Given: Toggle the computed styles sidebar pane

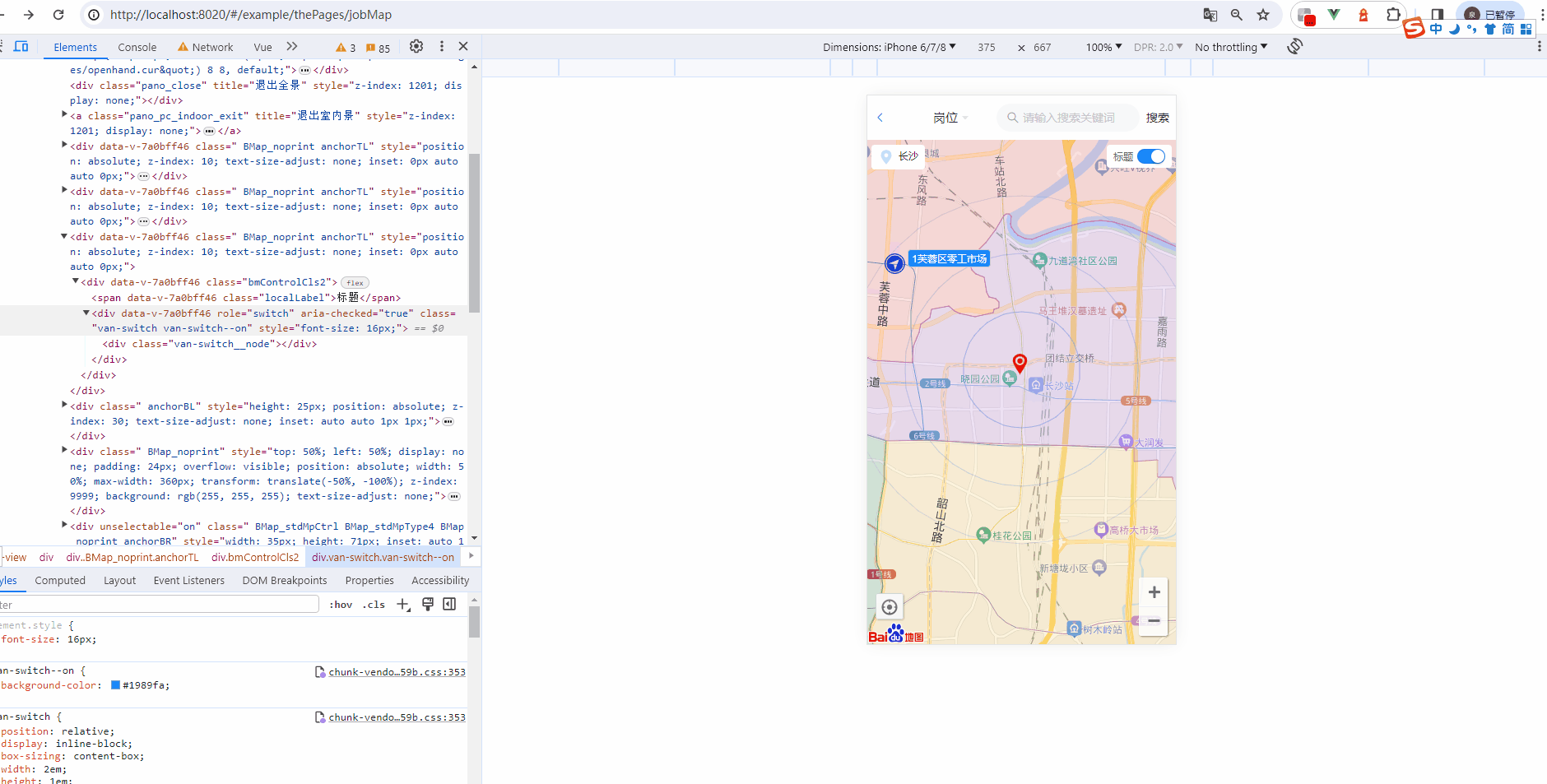Looking at the screenshot, I should click(449, 605).
